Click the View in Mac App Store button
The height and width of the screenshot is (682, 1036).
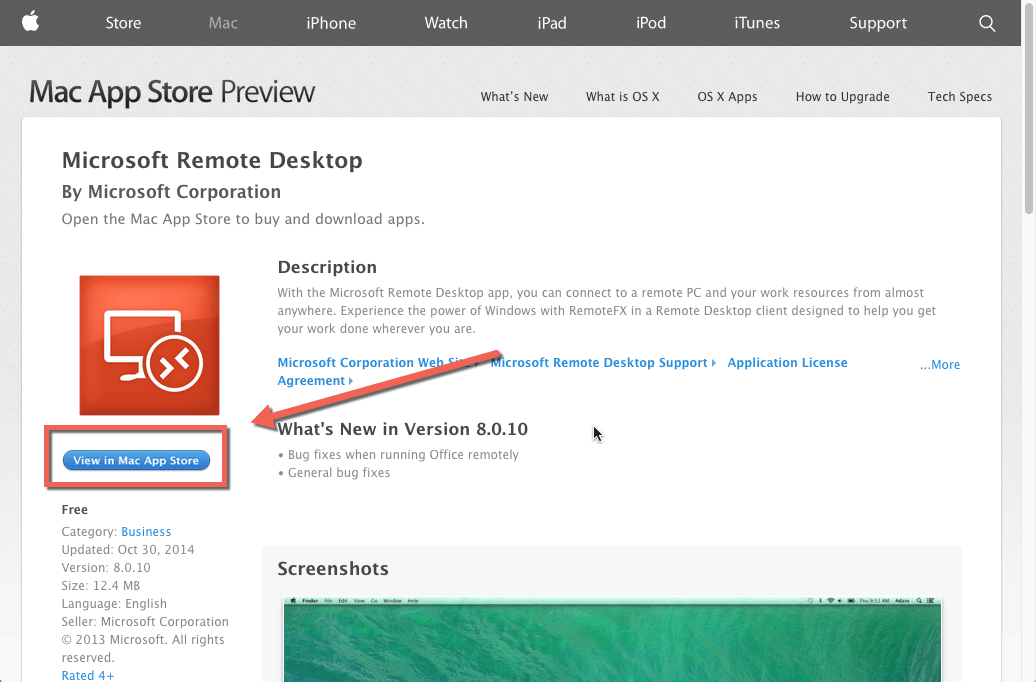coord(136,460)
